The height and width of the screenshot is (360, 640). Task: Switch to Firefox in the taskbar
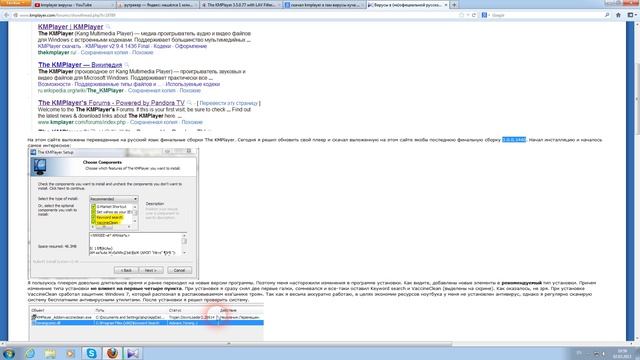point(112,353)
